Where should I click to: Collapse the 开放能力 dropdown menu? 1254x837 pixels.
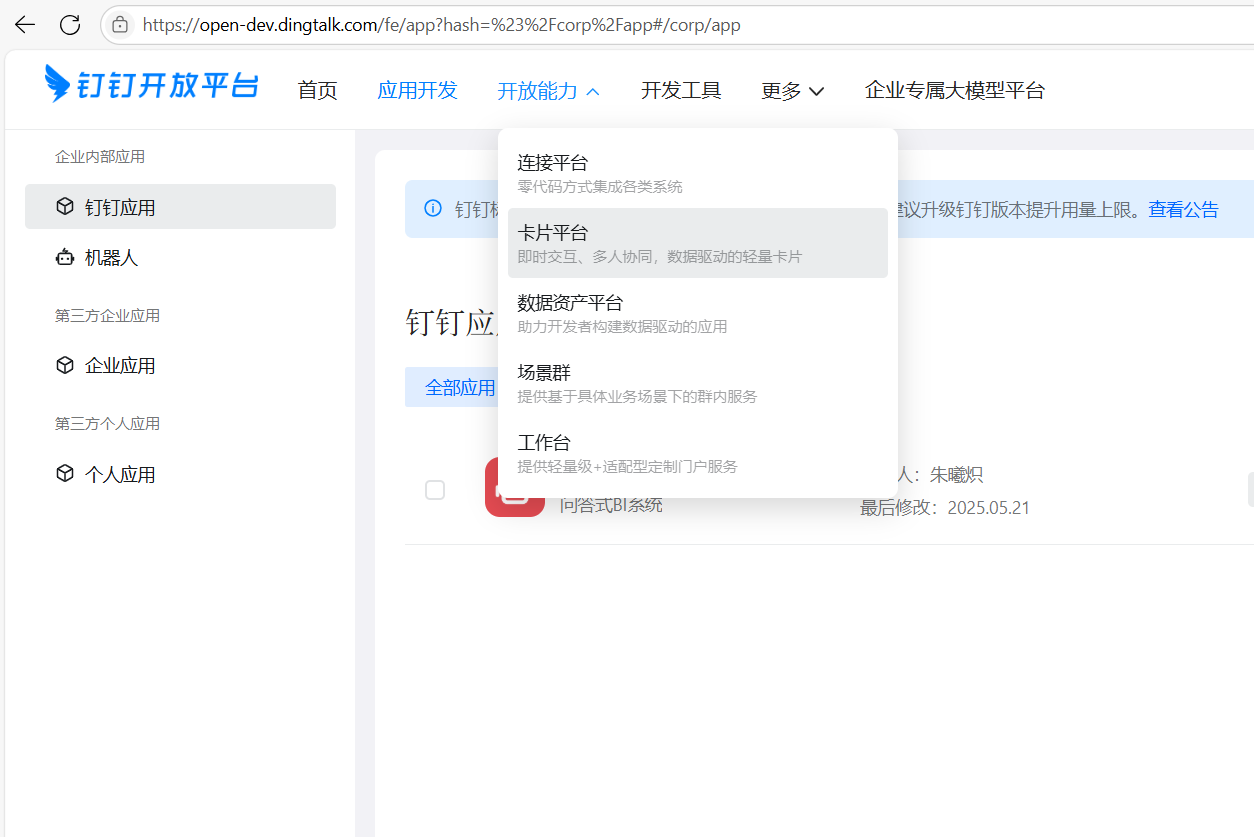(x=548, y=91)
